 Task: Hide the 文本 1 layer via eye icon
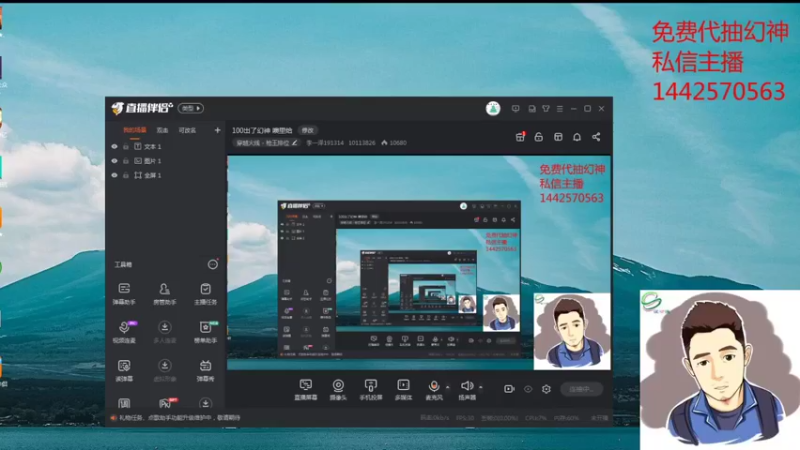pos(114,146)
